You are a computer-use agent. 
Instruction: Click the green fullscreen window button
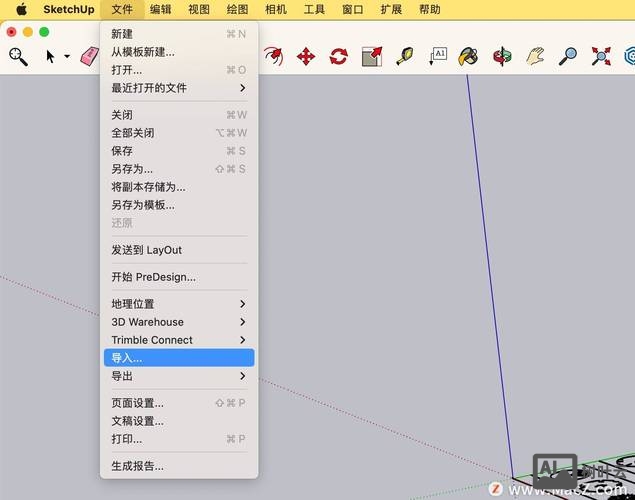point(44,32)
